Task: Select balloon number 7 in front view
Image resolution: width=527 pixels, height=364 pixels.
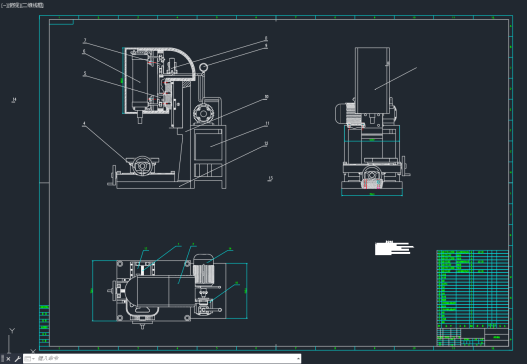Action: click(x=85, y=40)
